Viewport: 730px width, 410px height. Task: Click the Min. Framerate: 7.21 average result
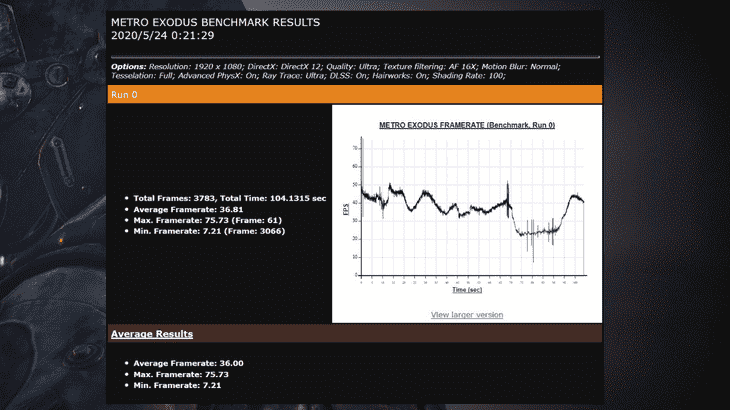click(177, 385)
